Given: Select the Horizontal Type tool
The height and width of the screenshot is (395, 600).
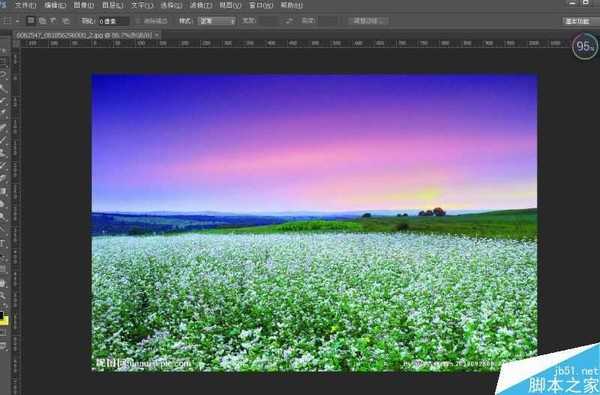Looking at the screenshot, I should (3, 243).
